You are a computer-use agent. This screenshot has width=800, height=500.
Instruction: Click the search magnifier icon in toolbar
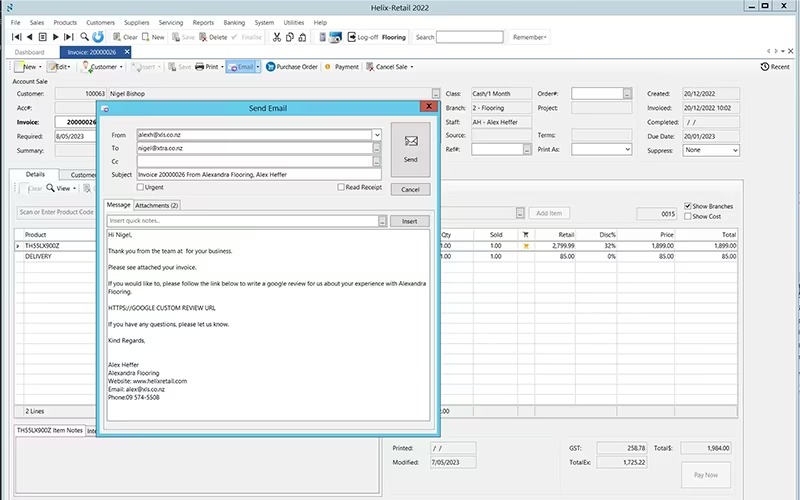click(84, 37)
